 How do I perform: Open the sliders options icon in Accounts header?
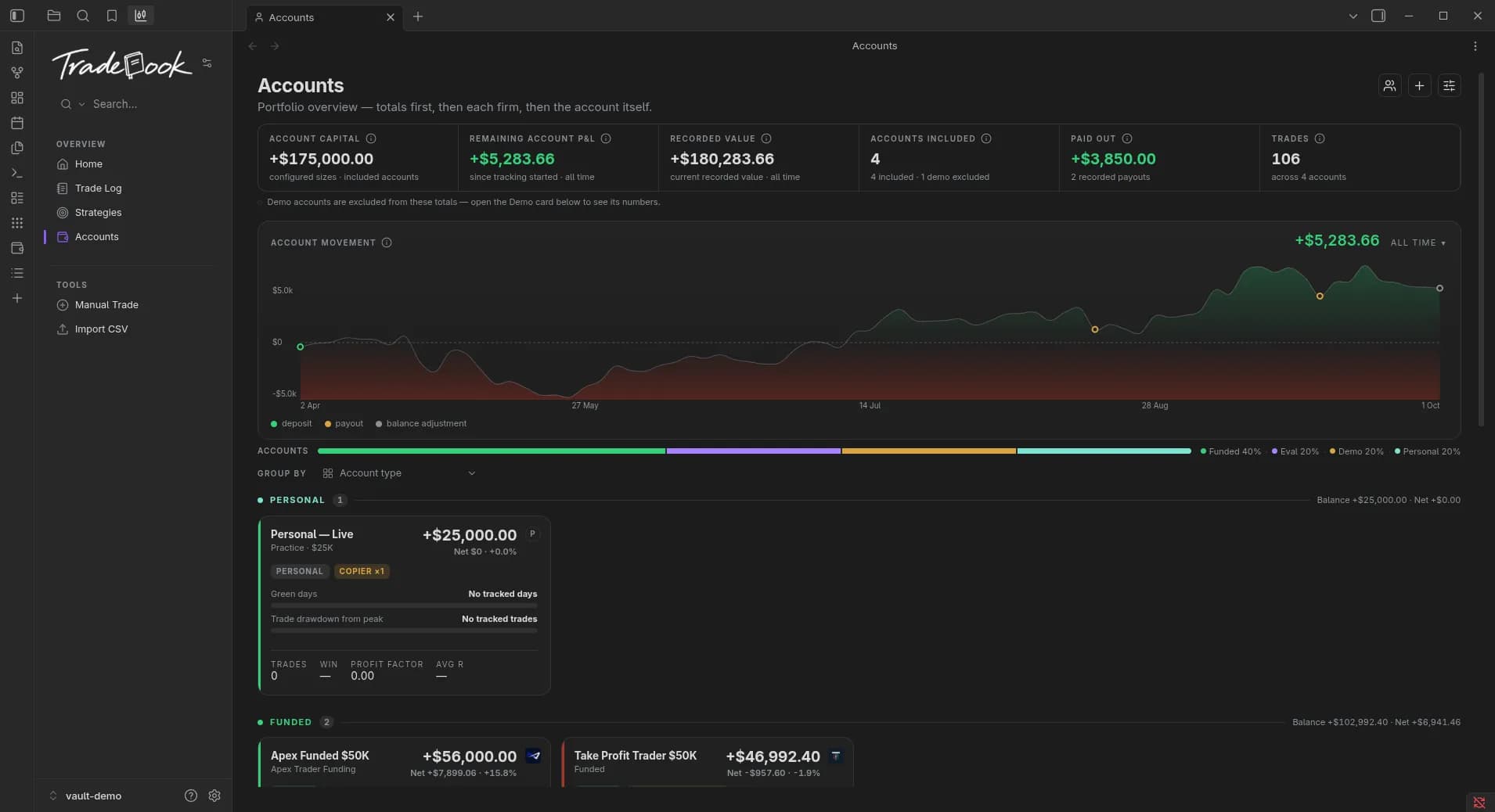(x=1449, y=86)
